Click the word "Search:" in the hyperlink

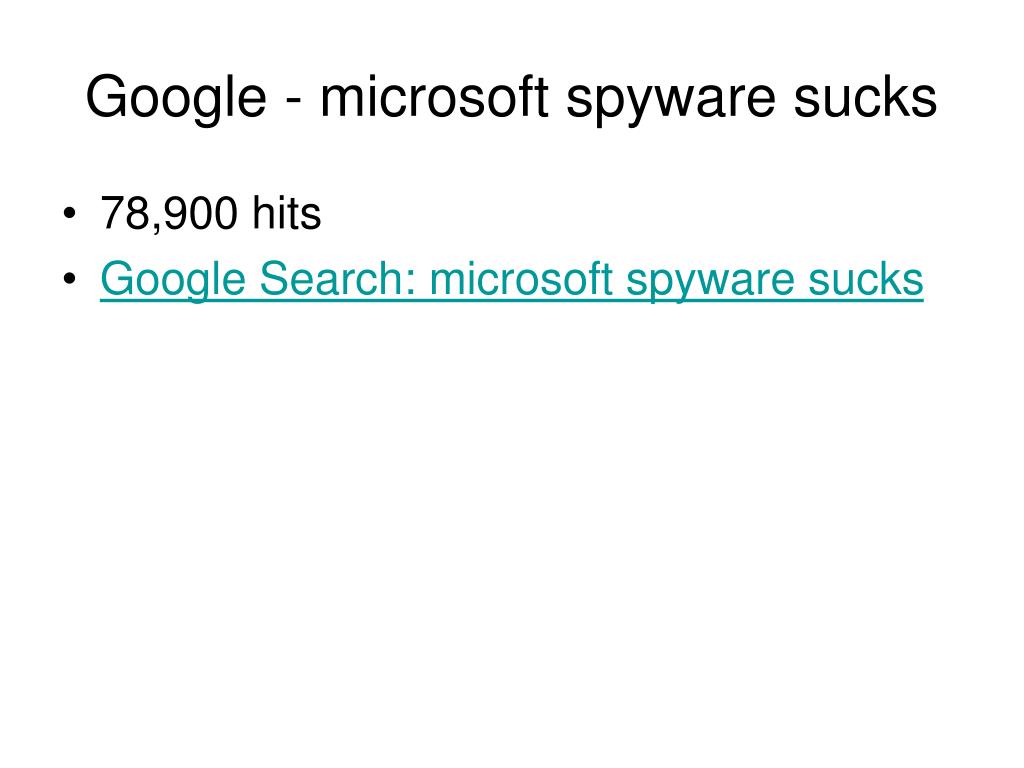coord(338,278)
